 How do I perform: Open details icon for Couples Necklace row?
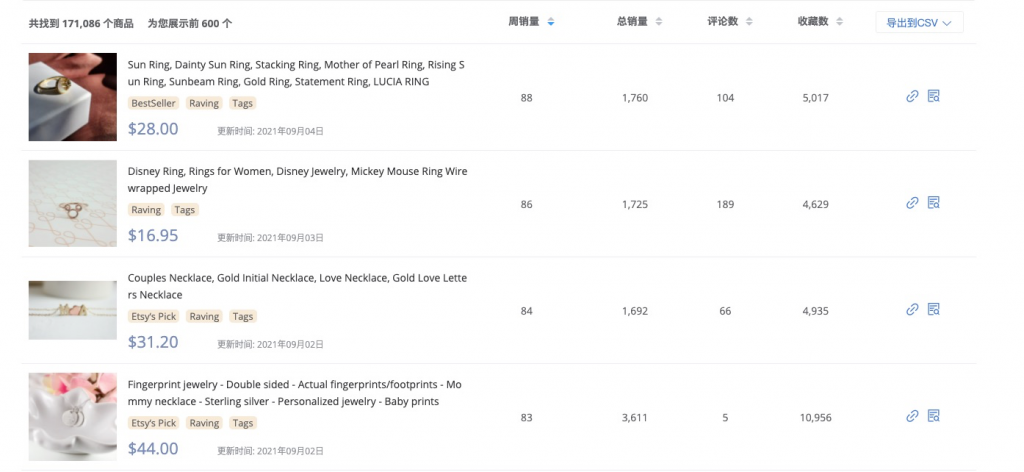point(934,310)
